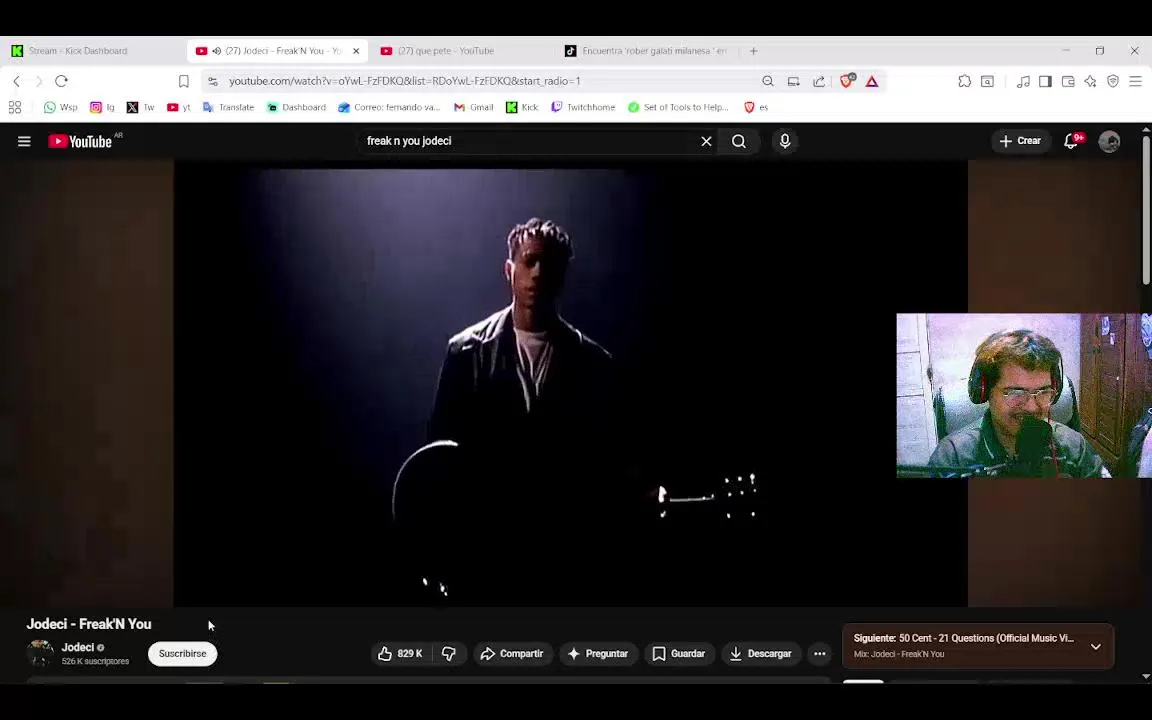Open the Jodeci channel avatar
The height and width of the screenshot is (720, 1152).
[x=40, y=653]
